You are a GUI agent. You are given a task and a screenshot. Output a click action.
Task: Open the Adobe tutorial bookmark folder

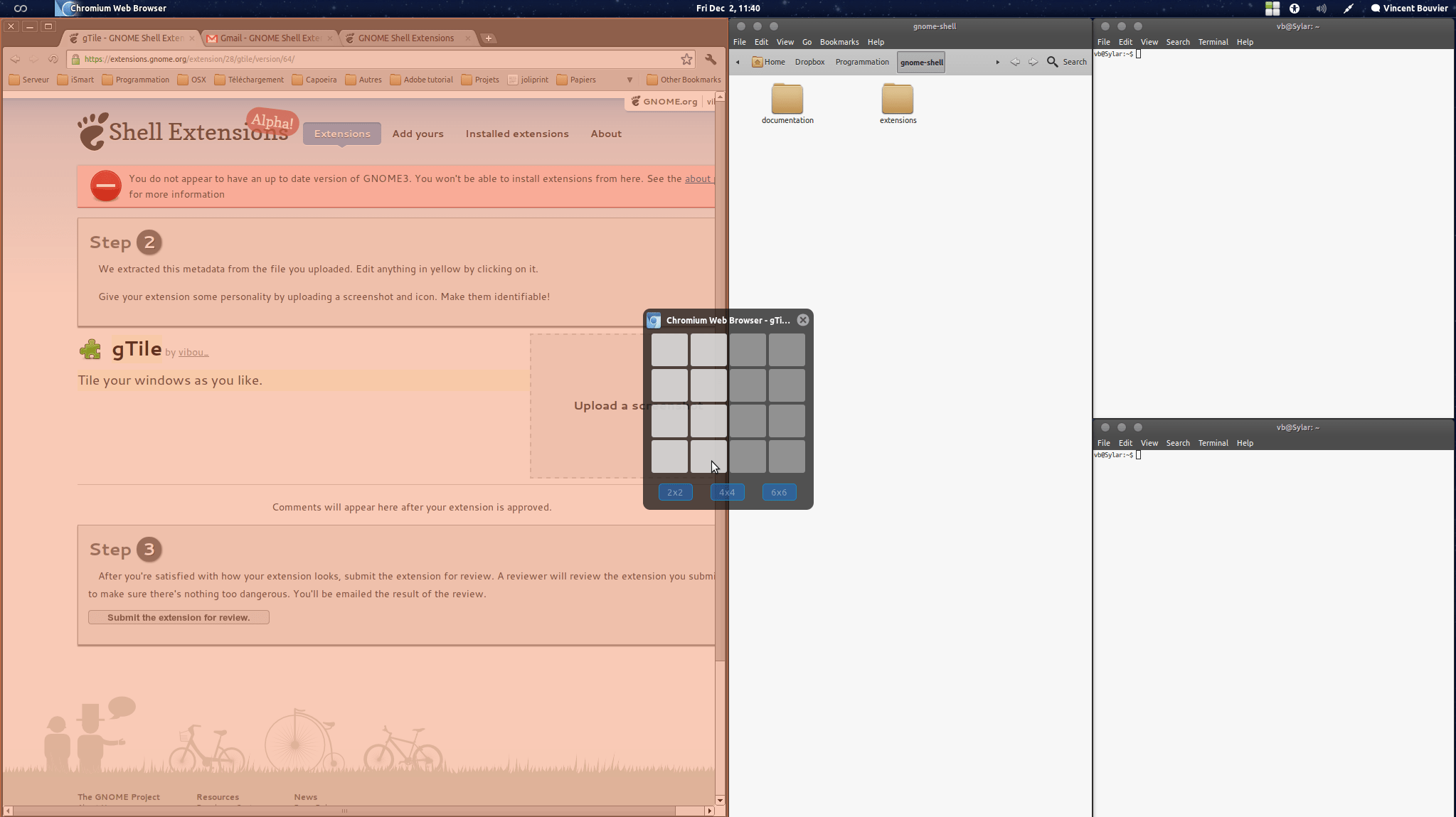pos(422,80)
